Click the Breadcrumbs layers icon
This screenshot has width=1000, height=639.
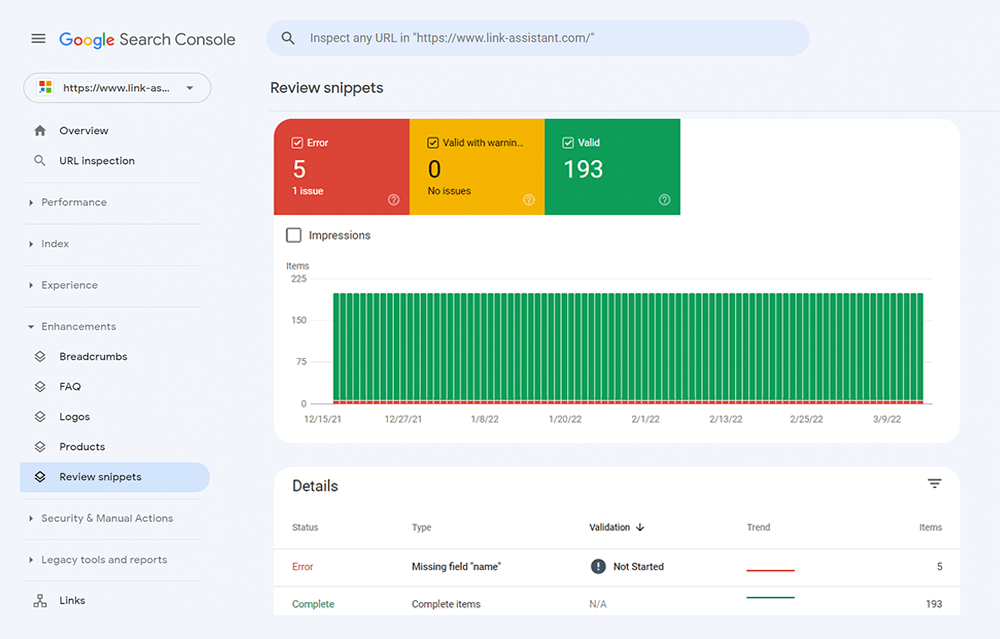[40, 356]
